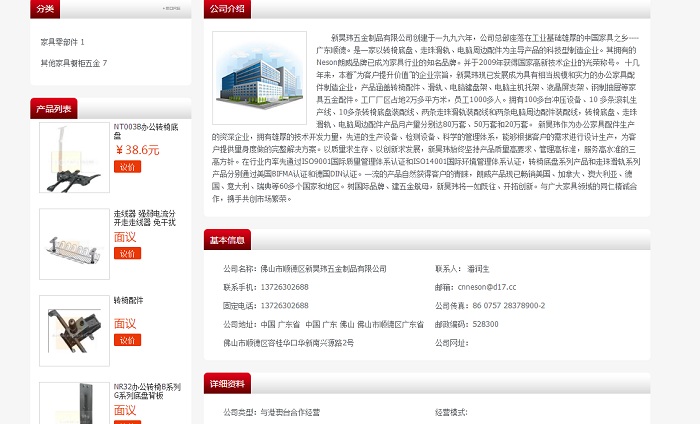View the NR32 chair base product thumbnail
700x424 pixels.
74,403
